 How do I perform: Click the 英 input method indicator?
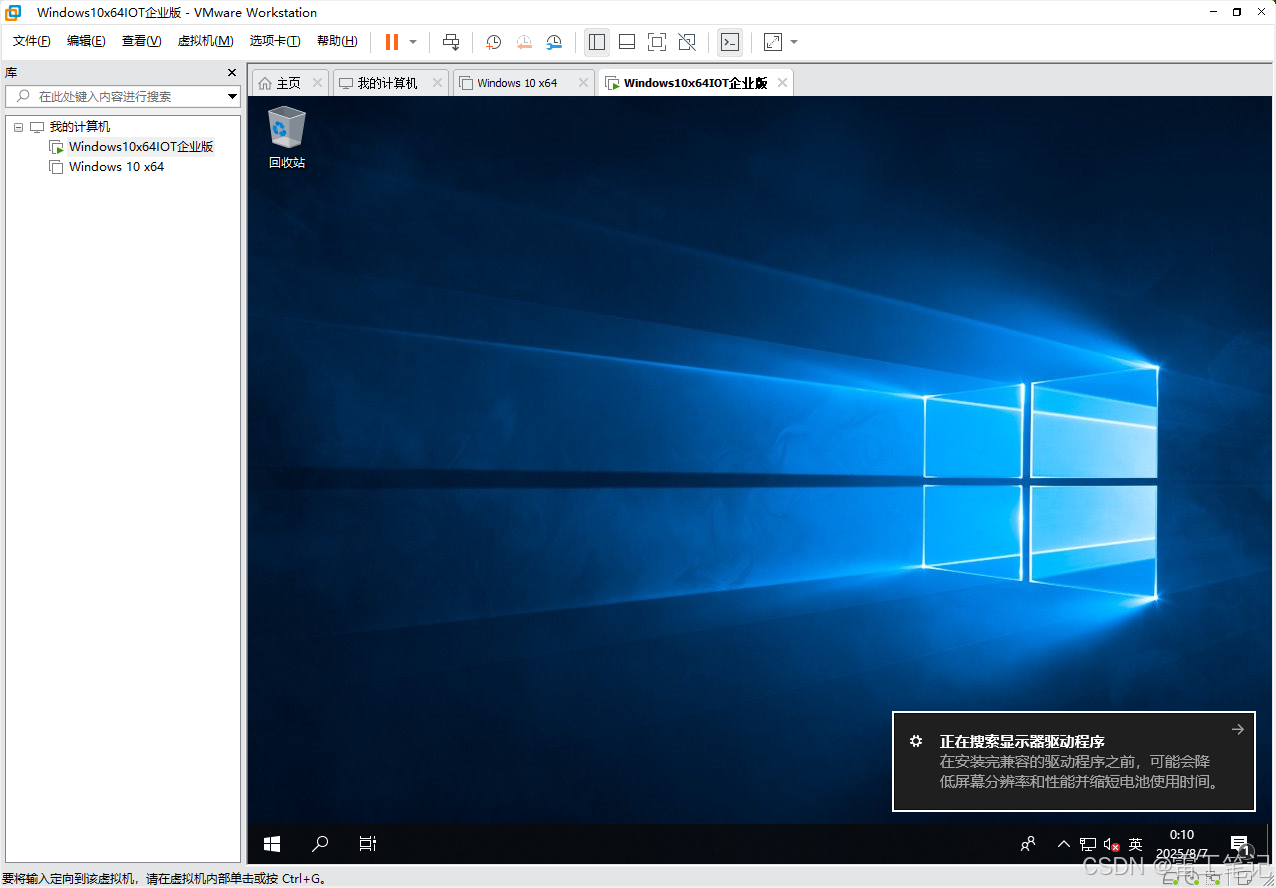[x=1135, y=844]
